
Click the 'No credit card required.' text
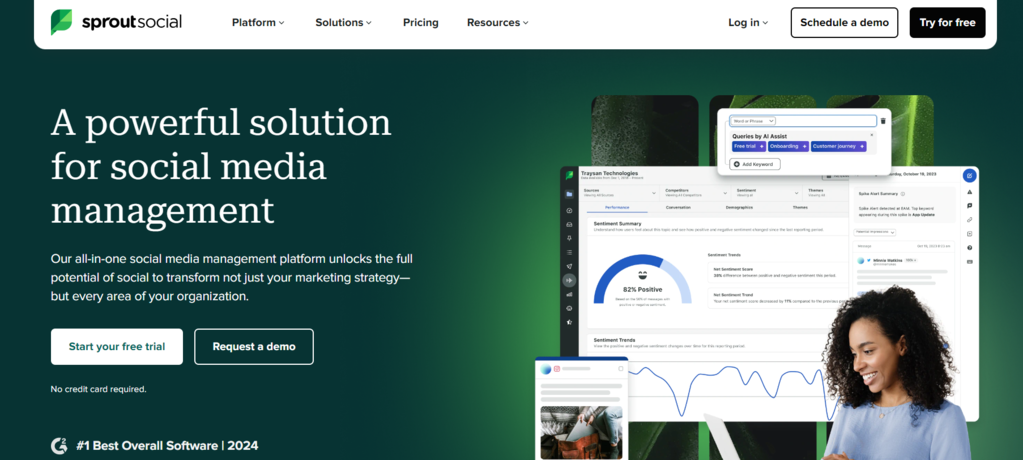coord(99,389)
